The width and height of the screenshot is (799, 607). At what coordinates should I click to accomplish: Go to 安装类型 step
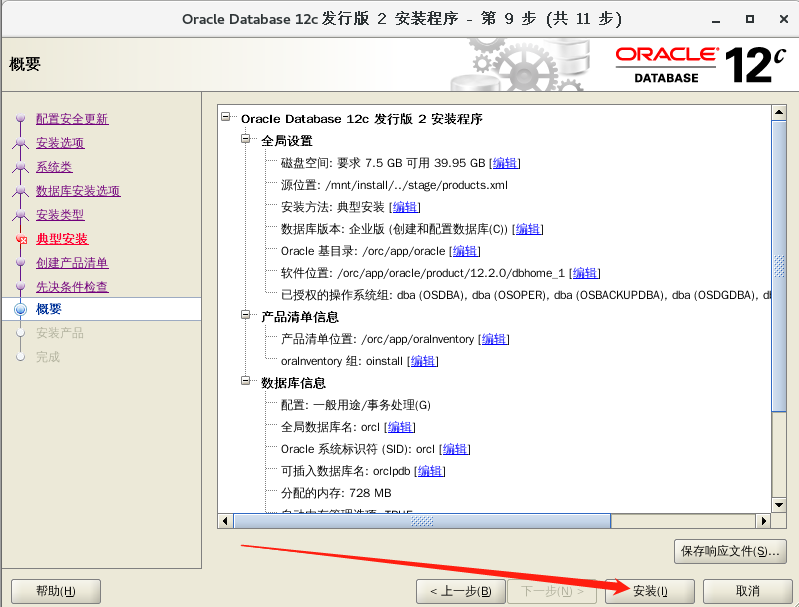[60, 215]
